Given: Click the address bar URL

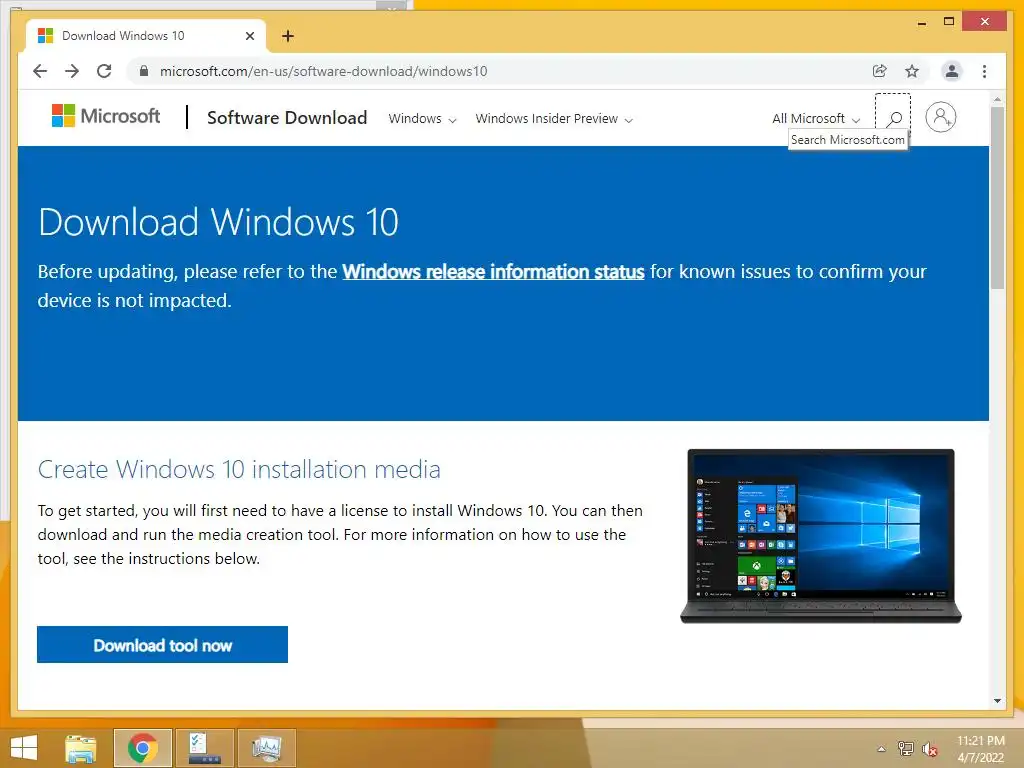Looking at the screenshot, I should pyautogui.click(x=323, y=71).
